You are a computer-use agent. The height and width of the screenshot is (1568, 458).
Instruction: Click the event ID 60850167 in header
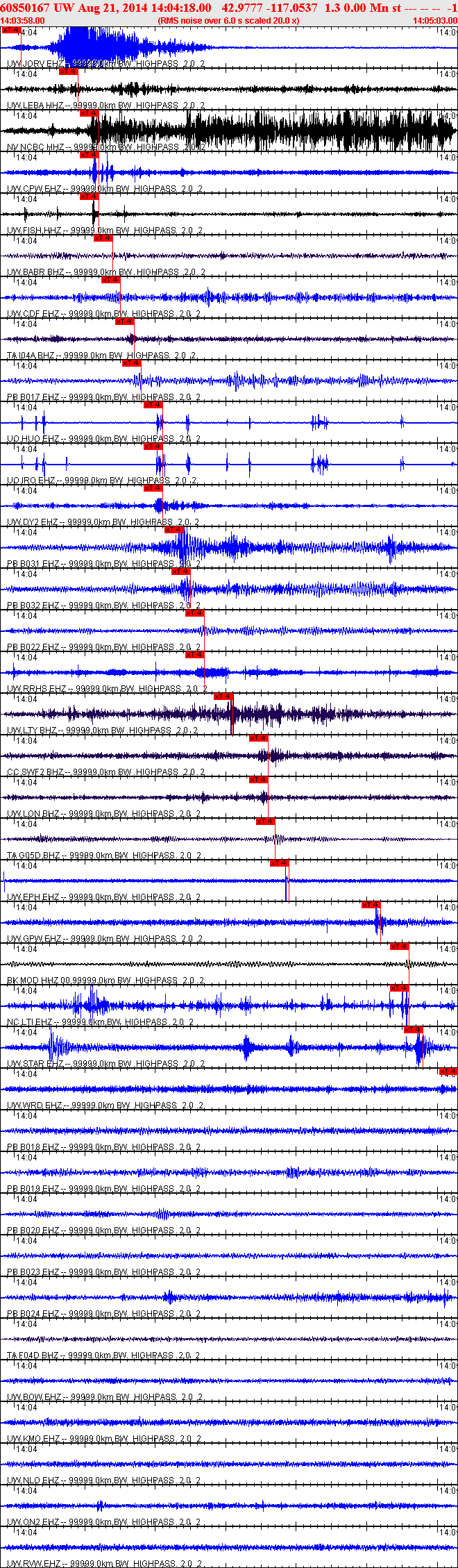tap(25, 8)
